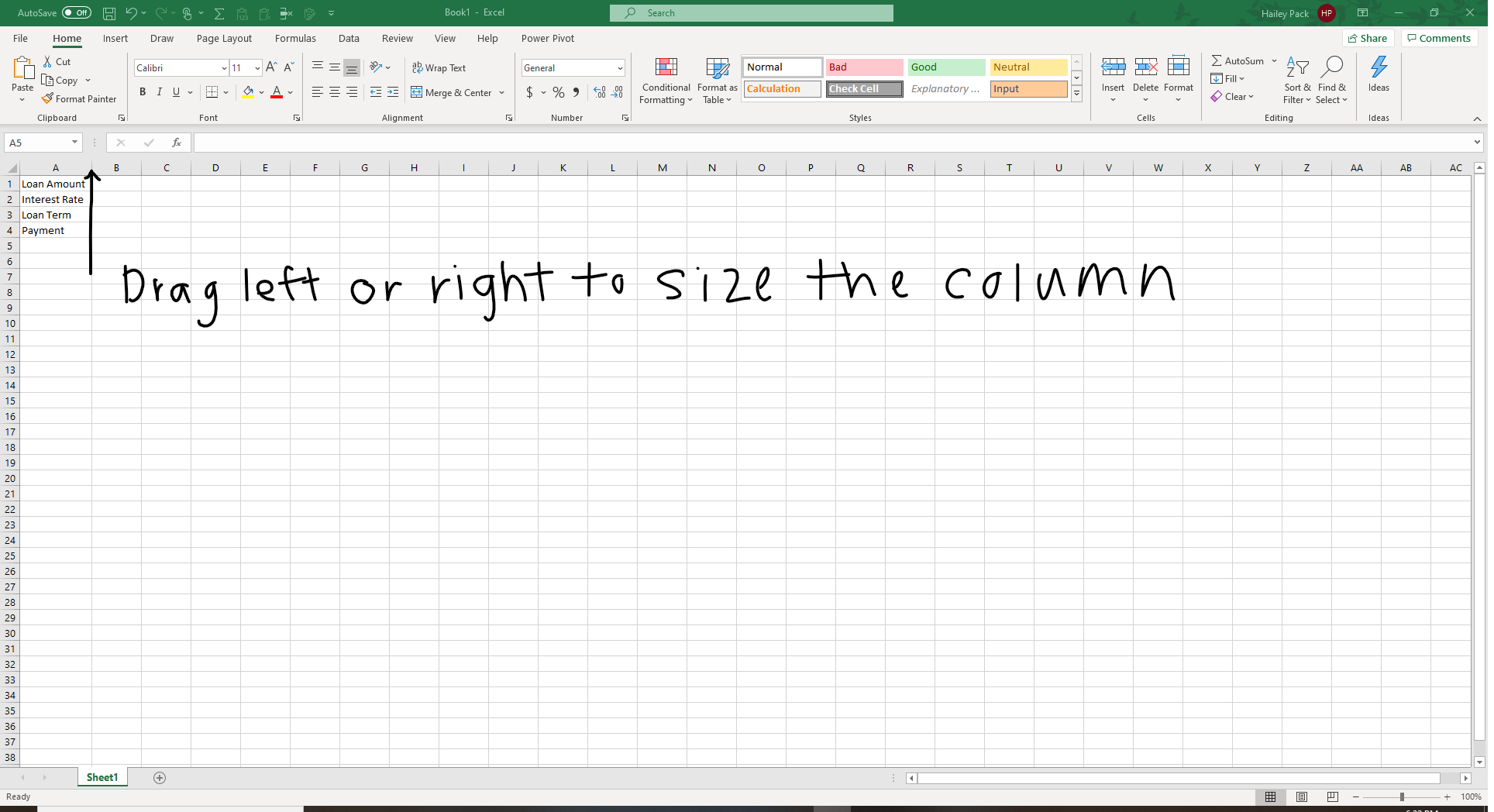
Task: Click the Ideas lightning icon
Action: (x=1379, y=67)
